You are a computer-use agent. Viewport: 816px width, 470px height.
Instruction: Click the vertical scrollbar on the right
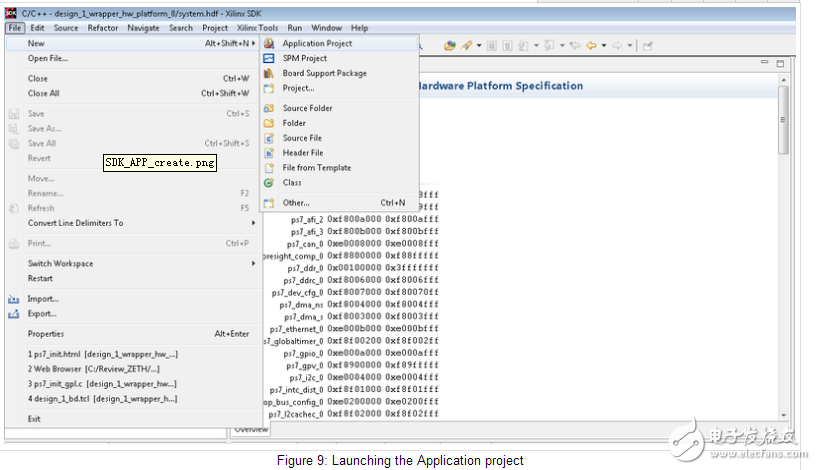(783, 120)
